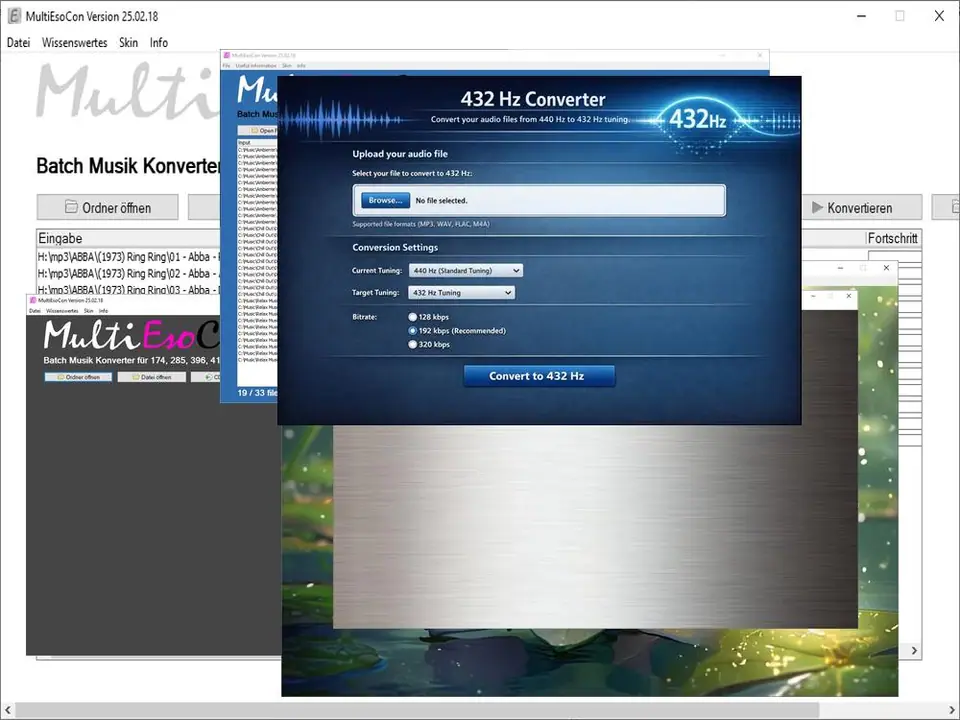Viewport: 960px width, 720px height.
Task: Click the 'Convert to 432 Hz' button
Action: click(539, 375)
